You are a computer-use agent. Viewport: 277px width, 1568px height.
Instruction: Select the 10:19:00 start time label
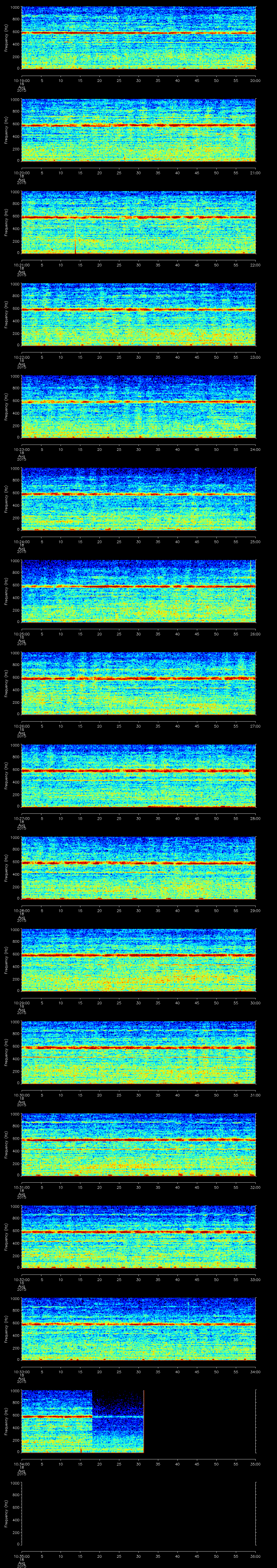click(x=21, y=80)
